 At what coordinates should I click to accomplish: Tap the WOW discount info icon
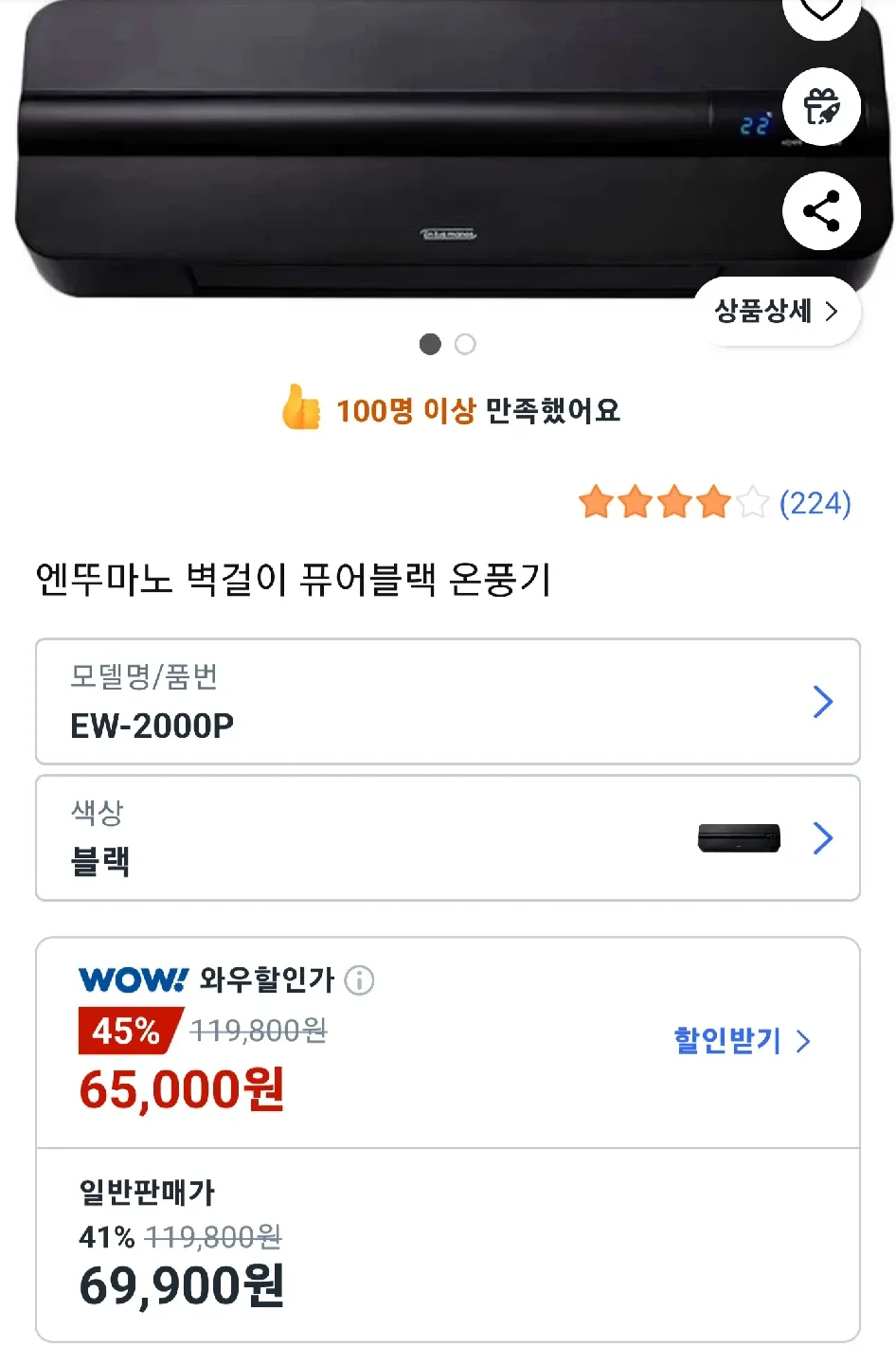click(x=359, y=979)
